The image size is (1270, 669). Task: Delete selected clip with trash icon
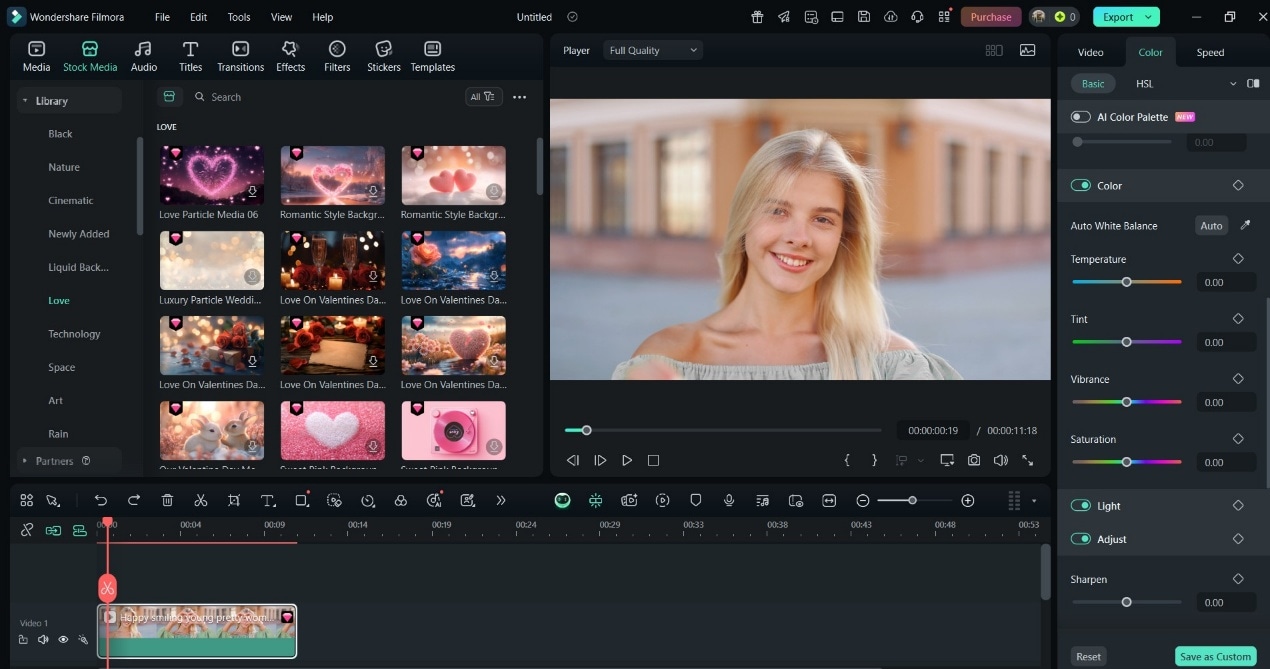[167, 500]
